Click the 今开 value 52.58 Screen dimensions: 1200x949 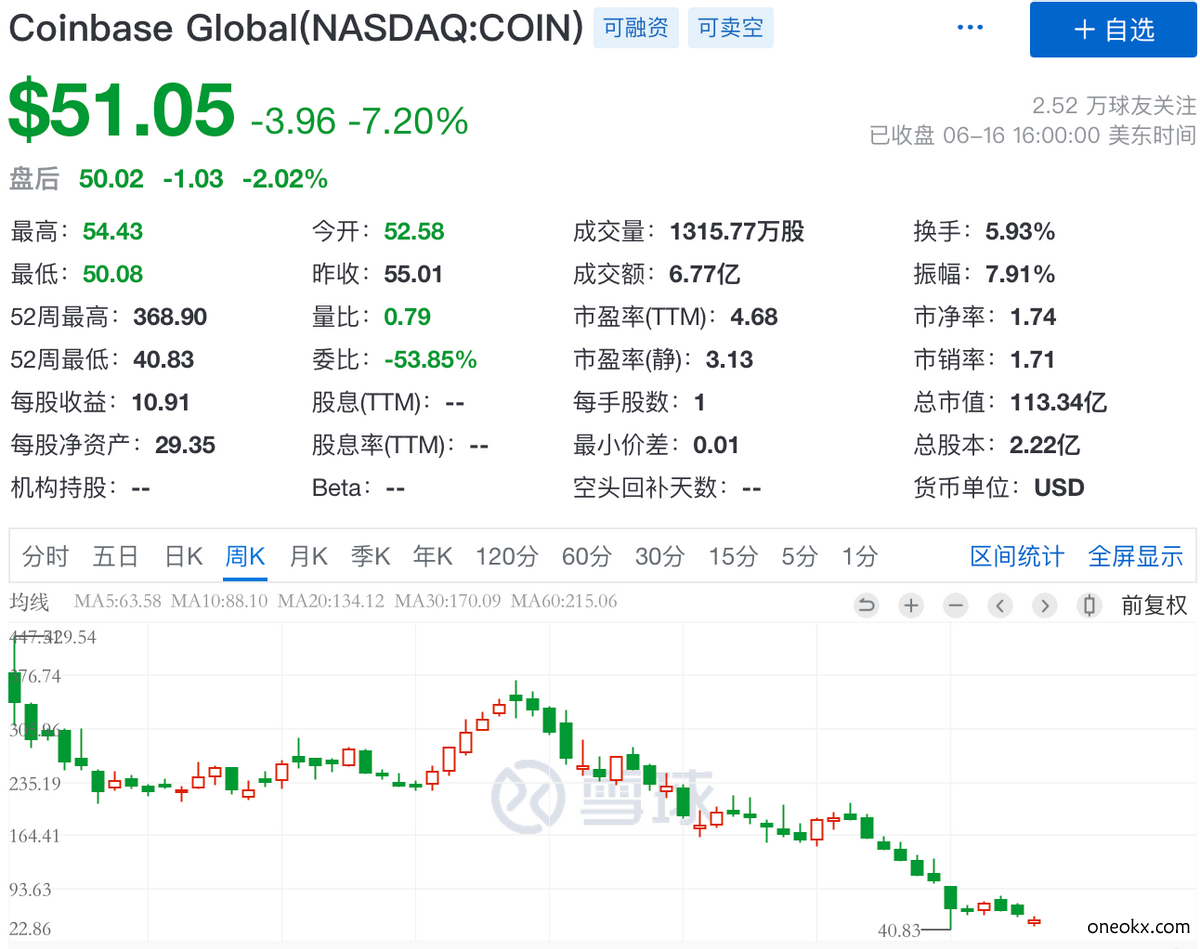click(414, 232)
